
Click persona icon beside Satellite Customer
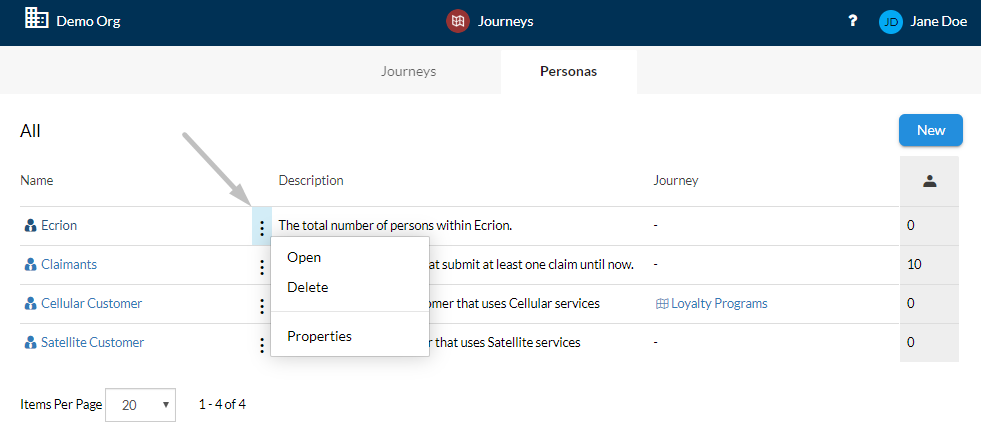click(x=30, y=342)
